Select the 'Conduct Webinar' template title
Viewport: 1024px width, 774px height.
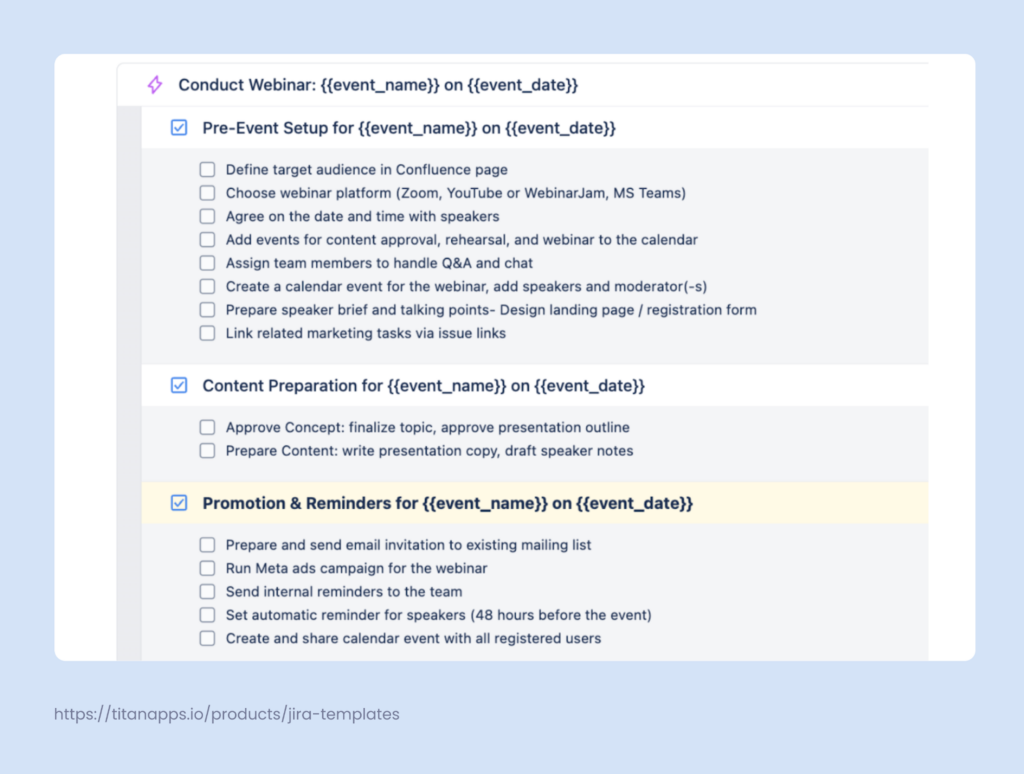point(378,85)
